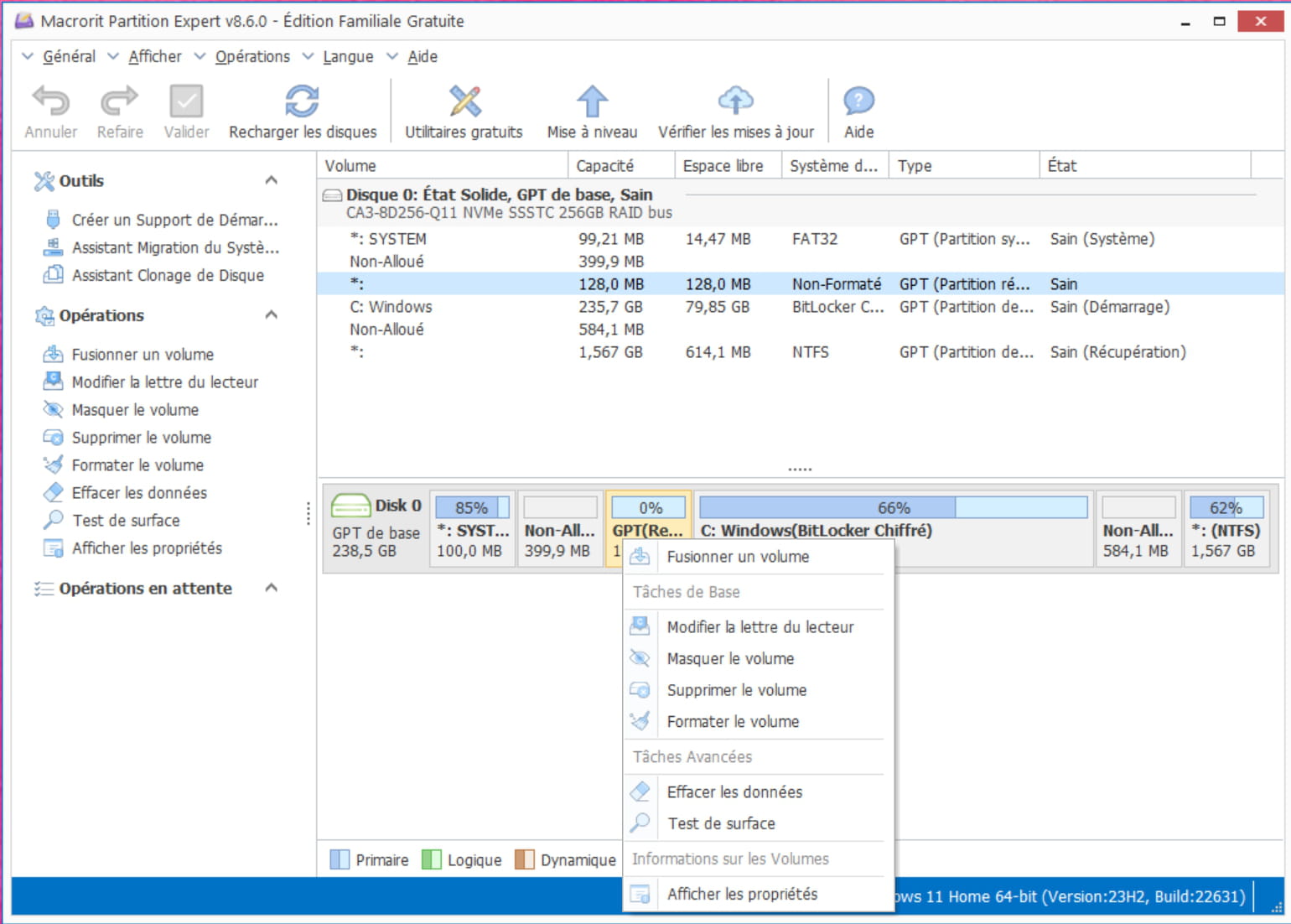Click Formater le volume icon in sidebar

[53, 465]
